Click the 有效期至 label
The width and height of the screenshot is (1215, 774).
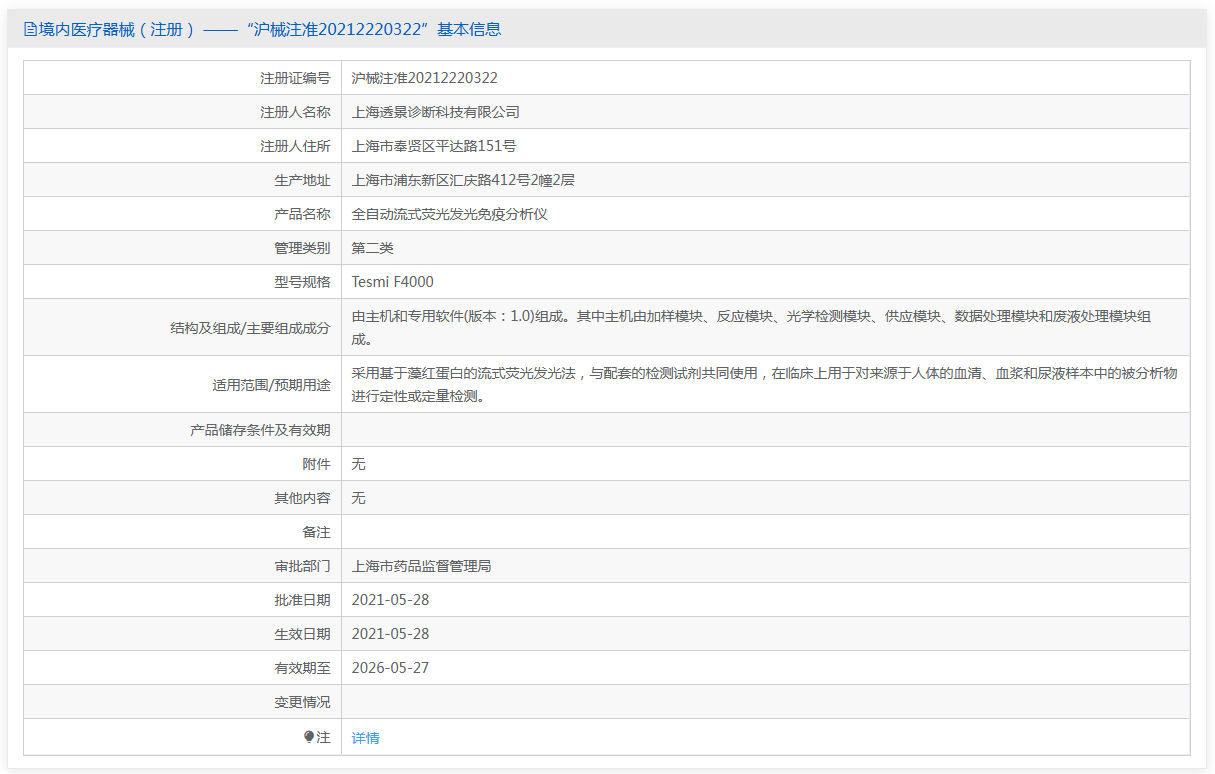[x=302, y=668]
